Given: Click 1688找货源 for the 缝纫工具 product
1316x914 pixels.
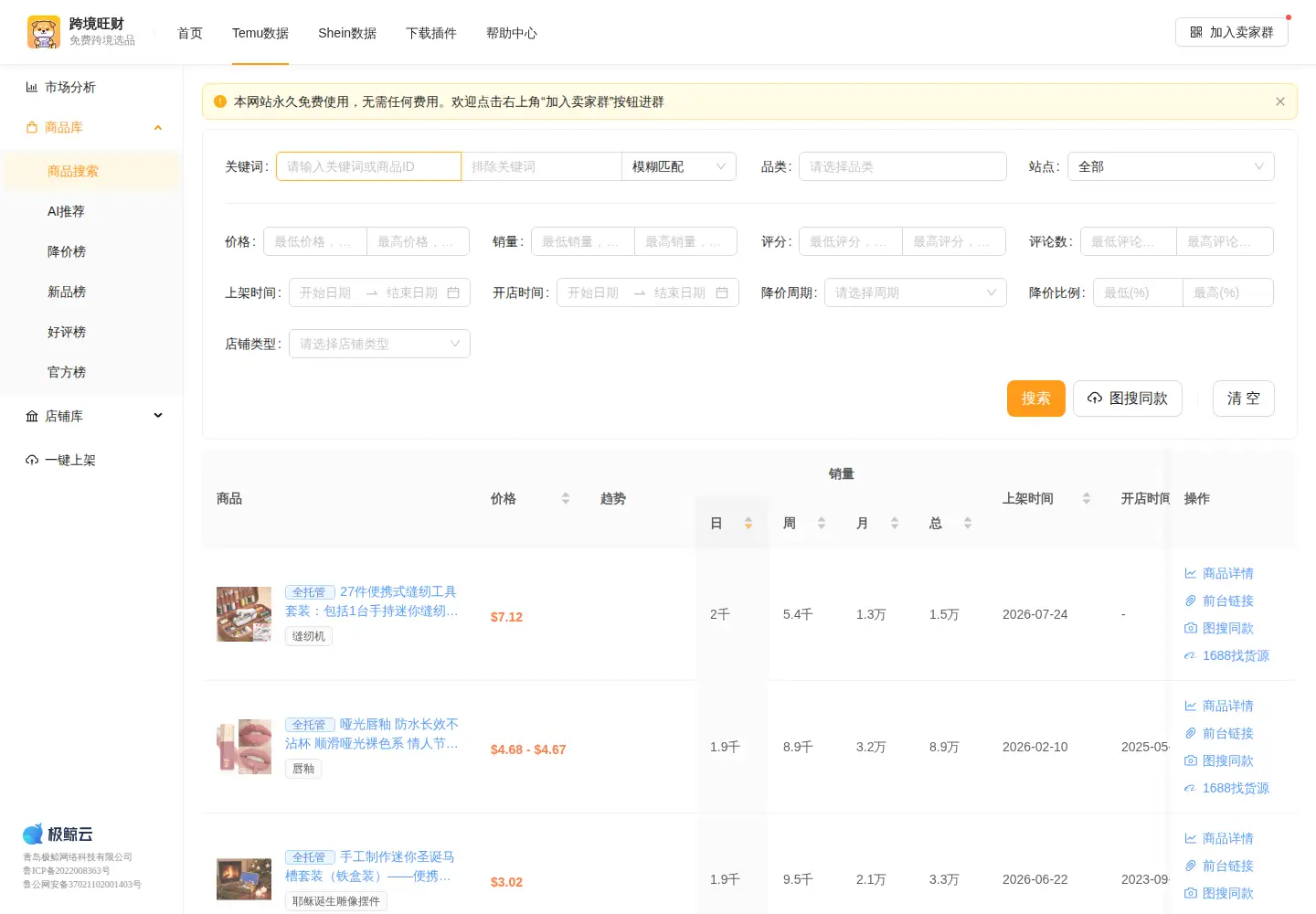Looking at the screenshot, I should (1226, 655).
